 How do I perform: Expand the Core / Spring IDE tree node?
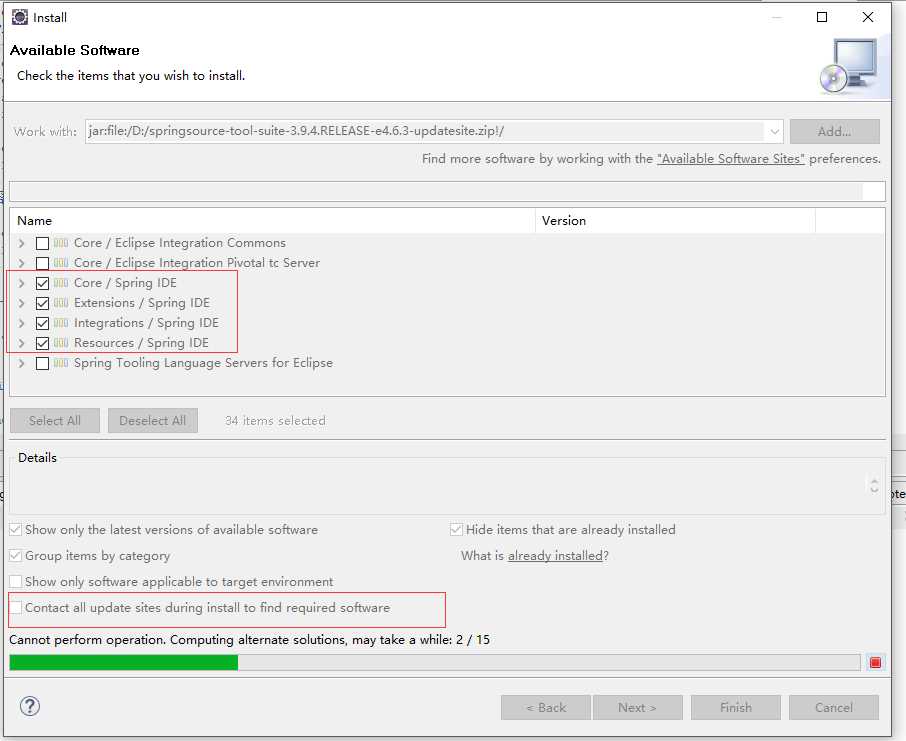(22, 283)
